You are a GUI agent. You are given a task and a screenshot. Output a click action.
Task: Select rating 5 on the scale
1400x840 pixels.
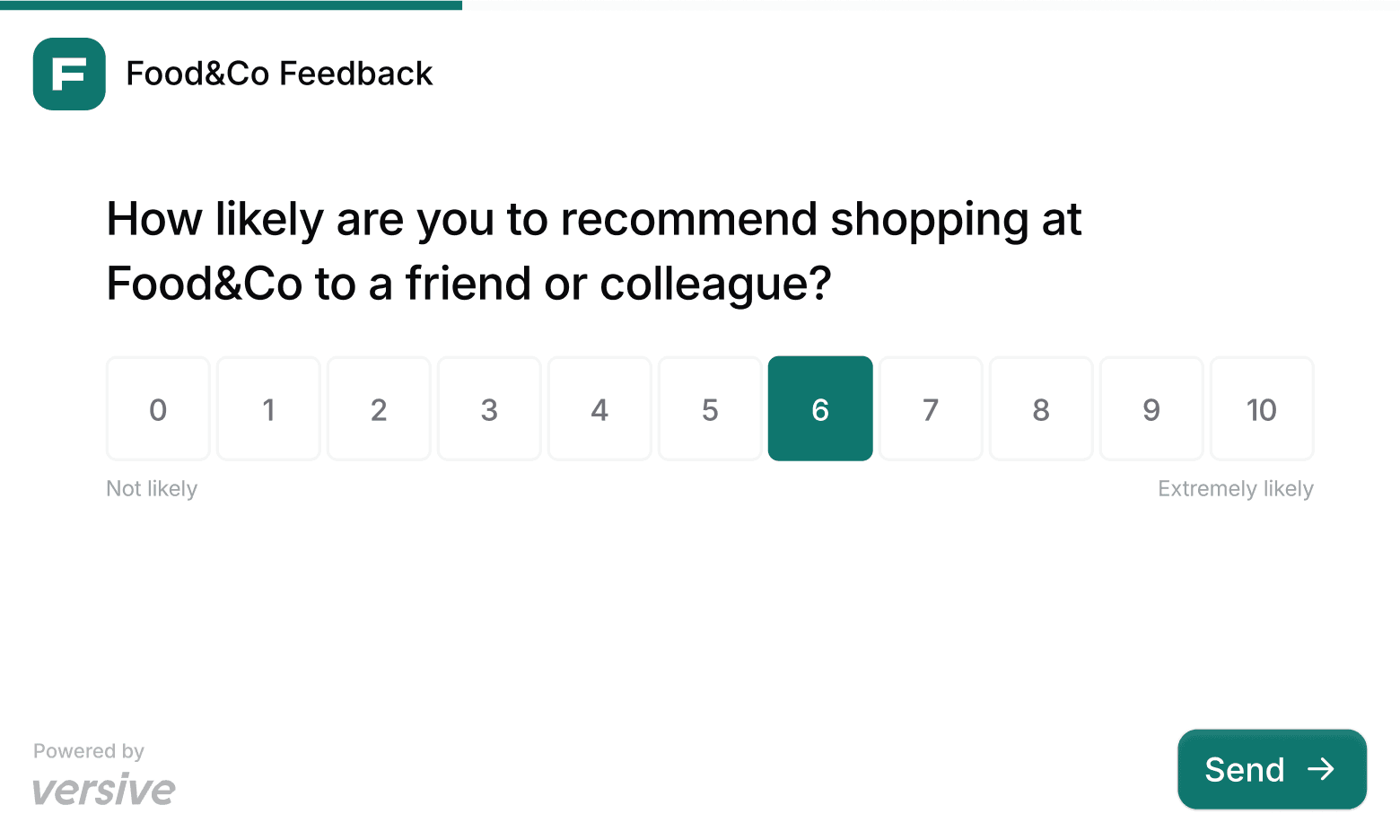(710, 409)
